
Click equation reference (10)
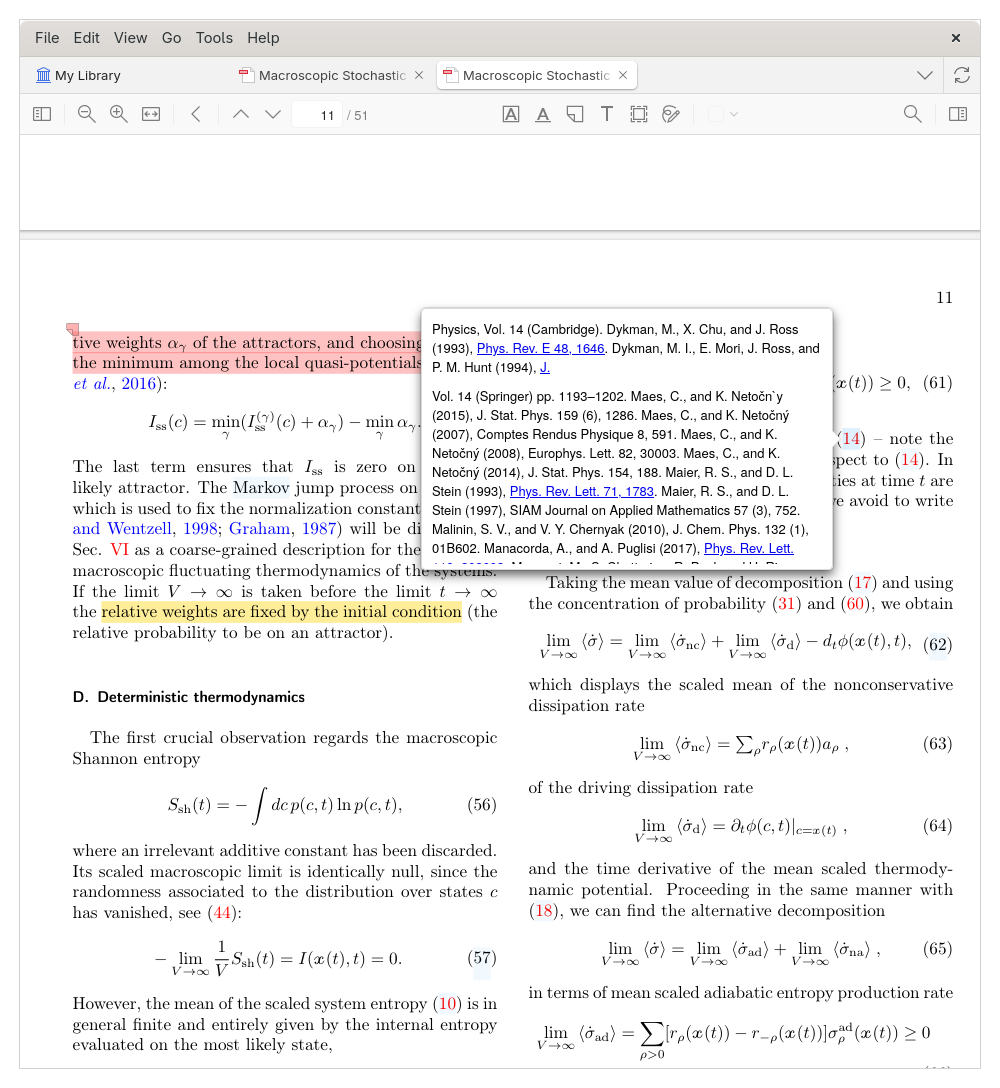448,1004
